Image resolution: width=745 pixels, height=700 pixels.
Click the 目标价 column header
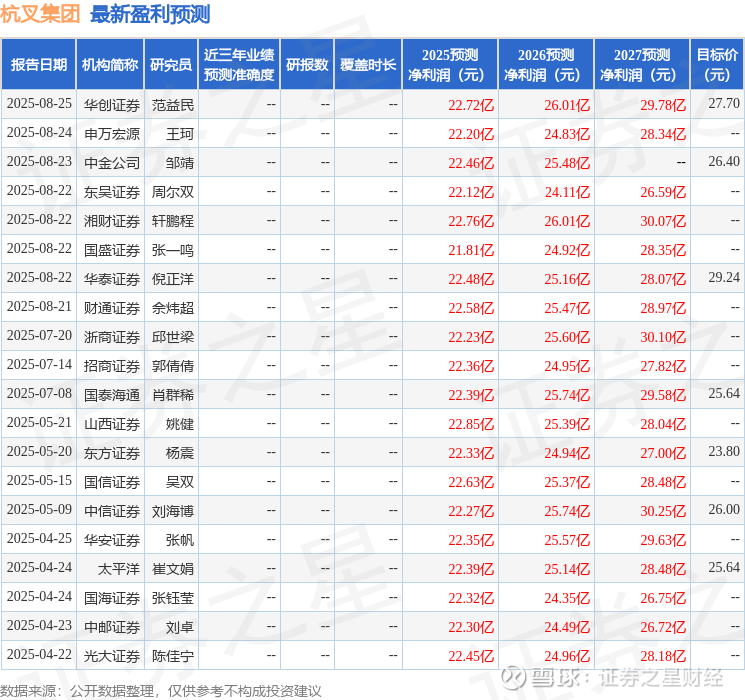pyautogui.click(x=717, y=65)
